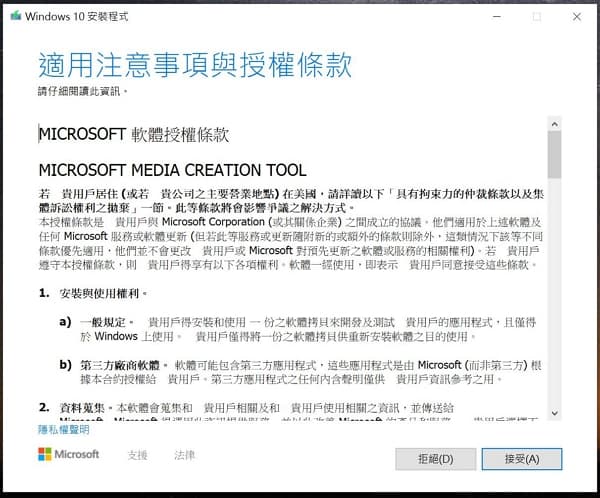
Task: Click clause a) 一般規定 text
Action: pyautogui.click(x=104, y=322)
